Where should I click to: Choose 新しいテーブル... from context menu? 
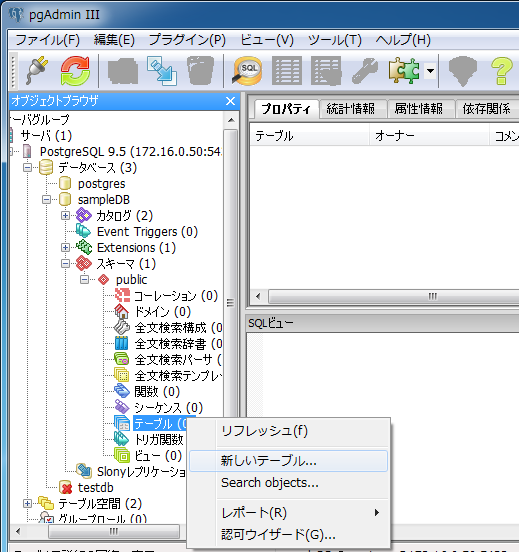[x=289, y=461]
